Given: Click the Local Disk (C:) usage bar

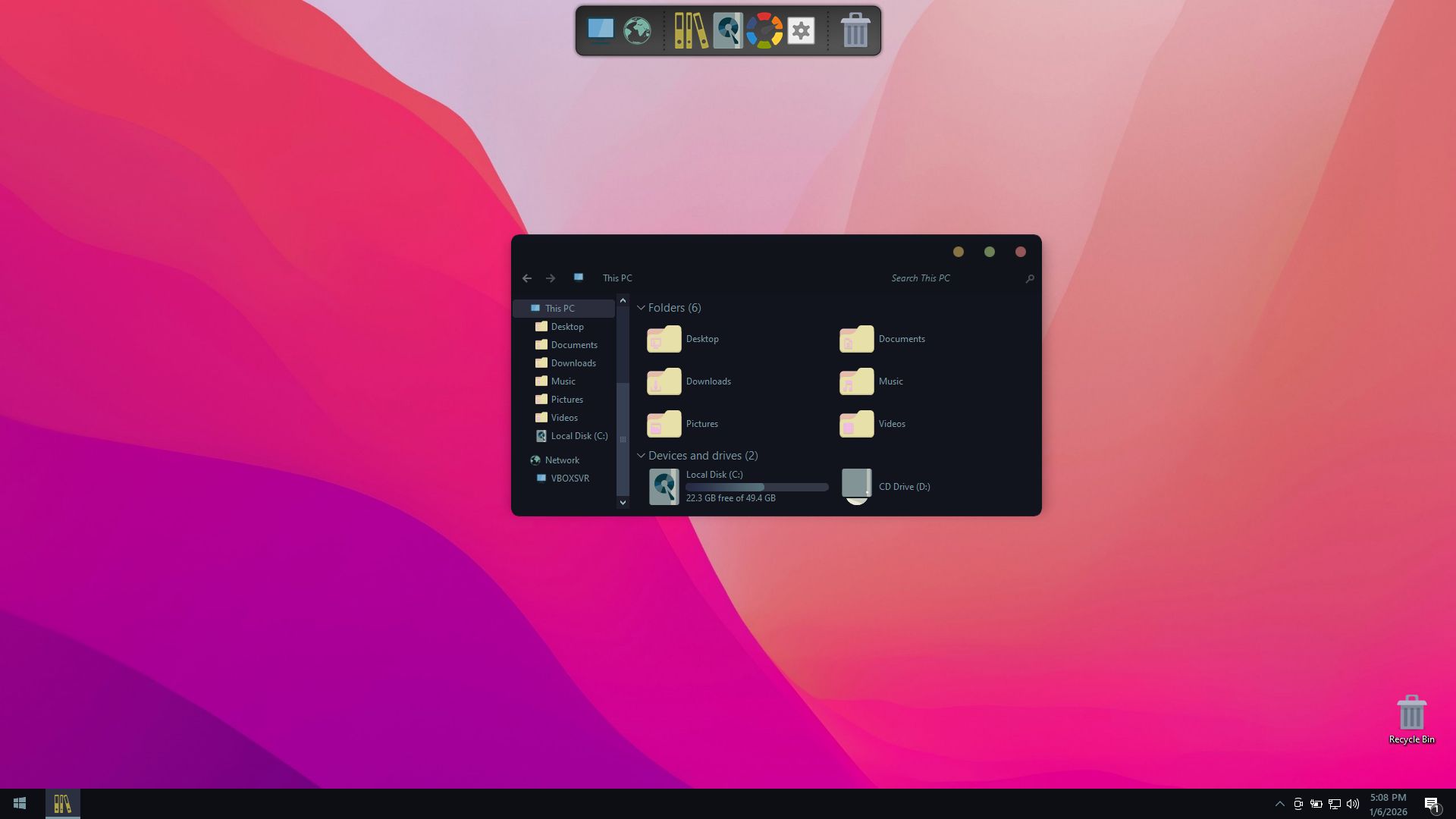Looking at the screenshot, I should [x=757, y=487].
